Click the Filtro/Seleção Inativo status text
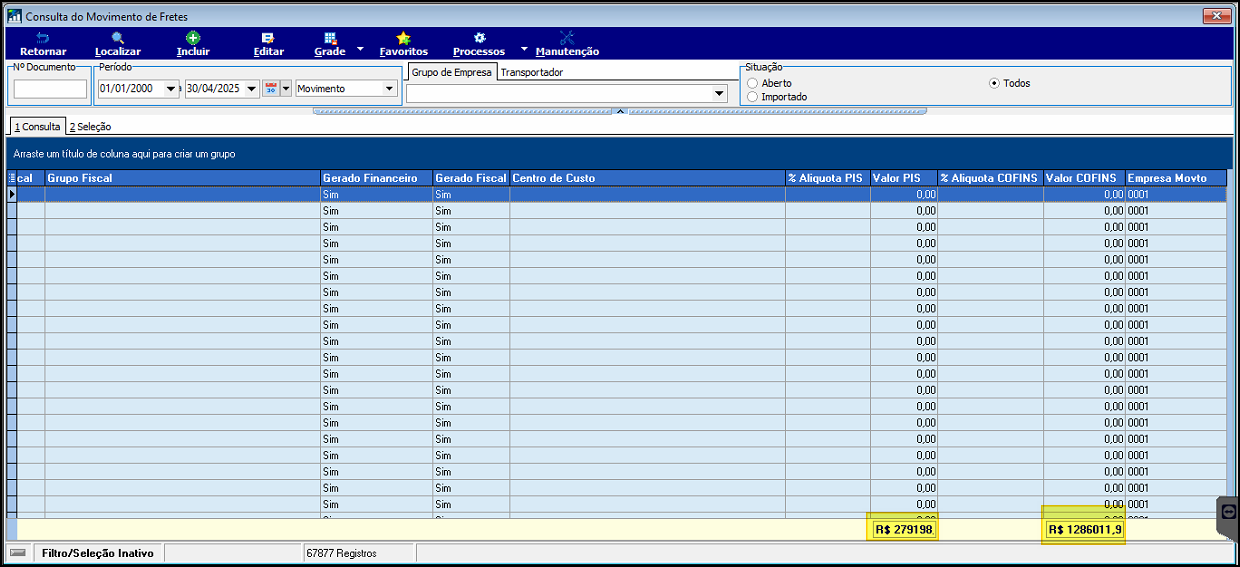 coord(98,552)
